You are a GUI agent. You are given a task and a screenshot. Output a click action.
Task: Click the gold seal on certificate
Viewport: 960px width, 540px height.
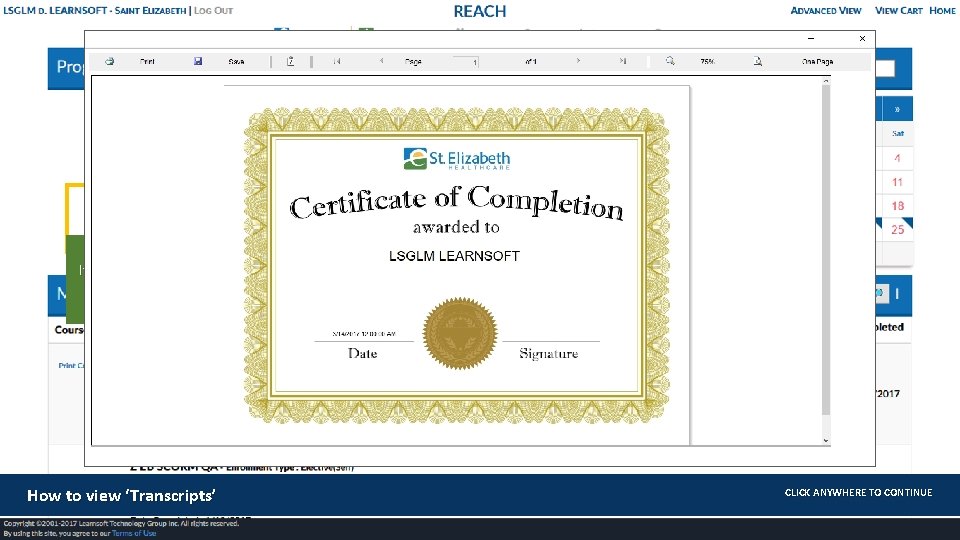tap(460, 333)
